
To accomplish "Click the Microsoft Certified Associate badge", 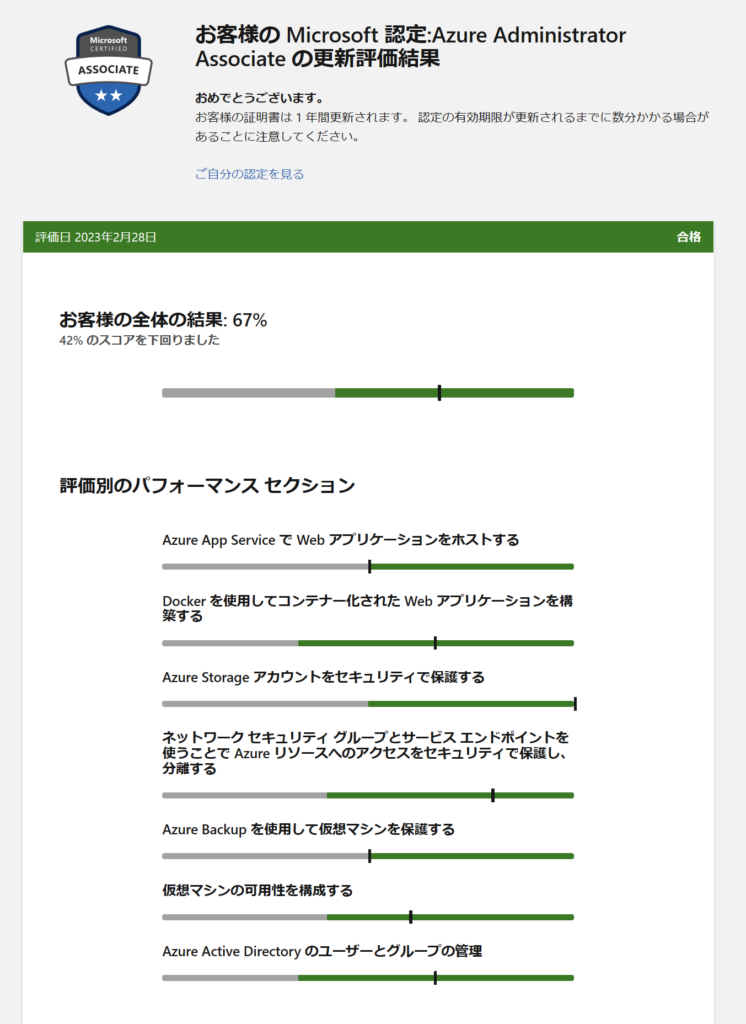I will (108, 71).
